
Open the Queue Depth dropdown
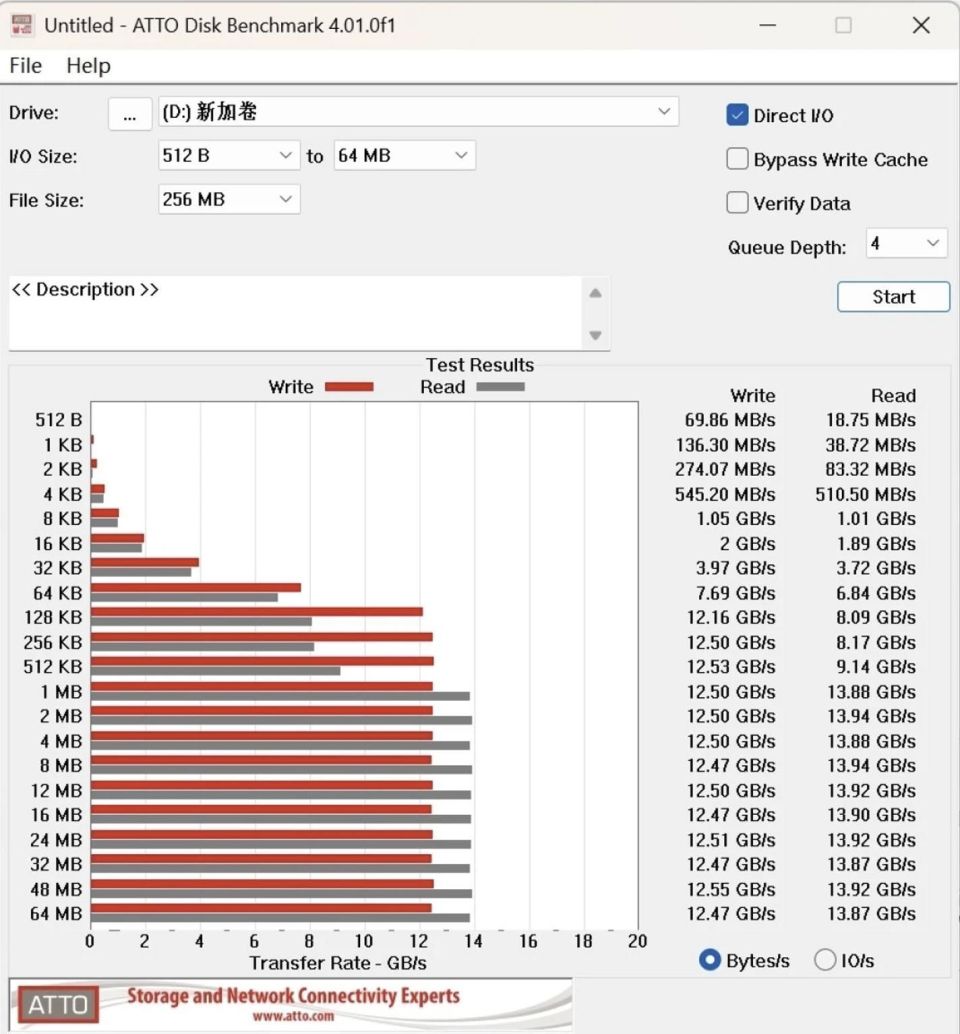[x=906, y=243]
